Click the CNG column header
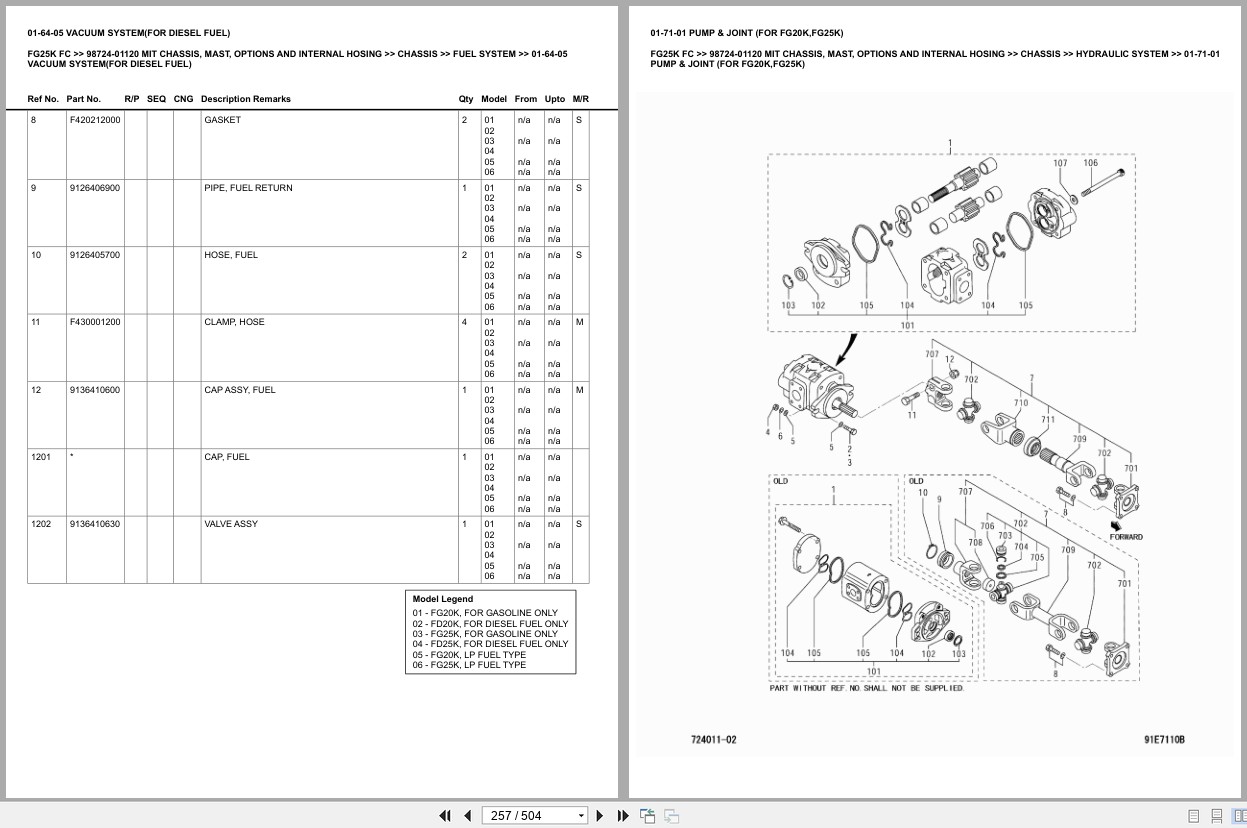This screenshot has height=828, width=1247. [x=183, y=99]
